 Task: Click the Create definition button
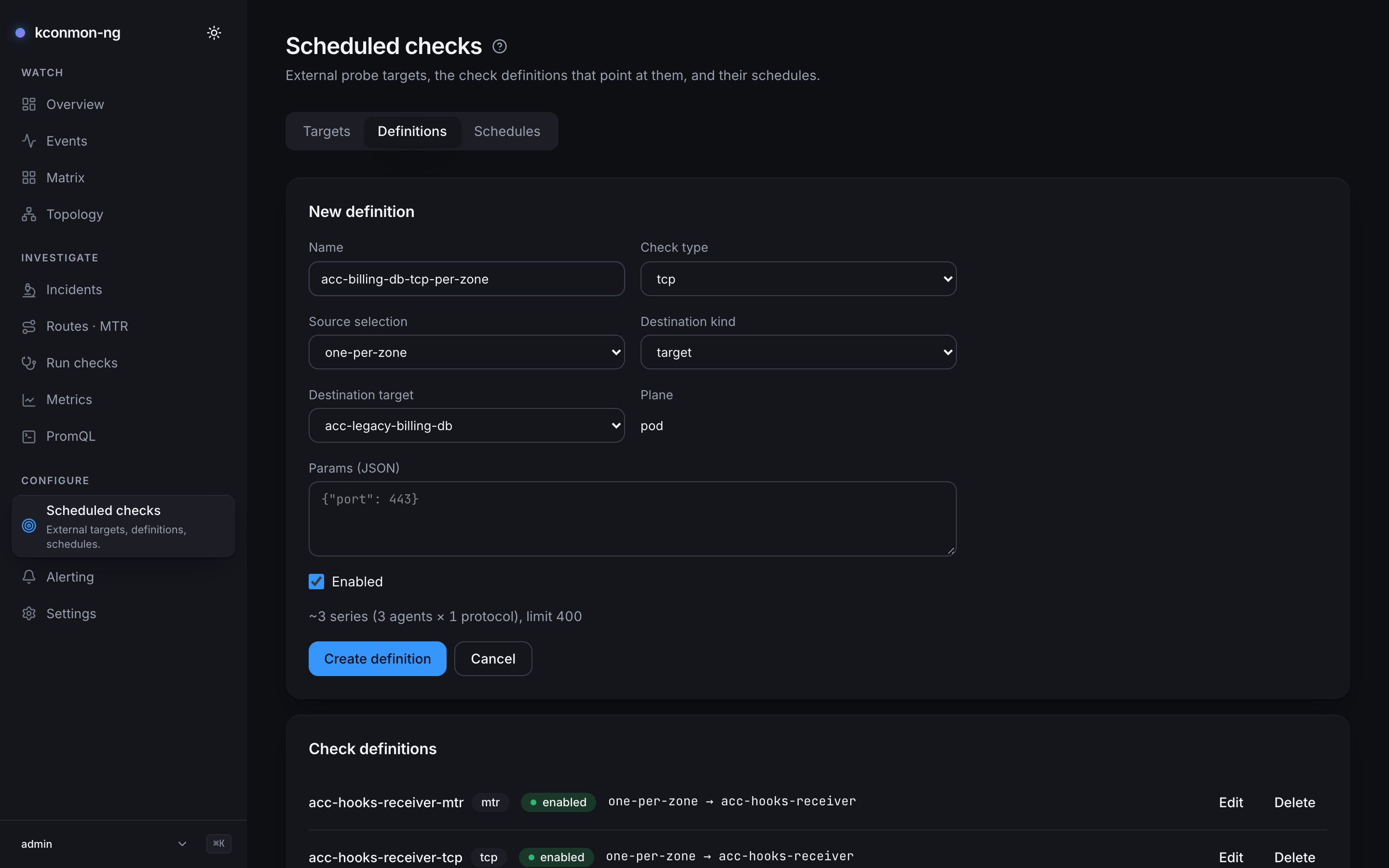coord(377,658)
